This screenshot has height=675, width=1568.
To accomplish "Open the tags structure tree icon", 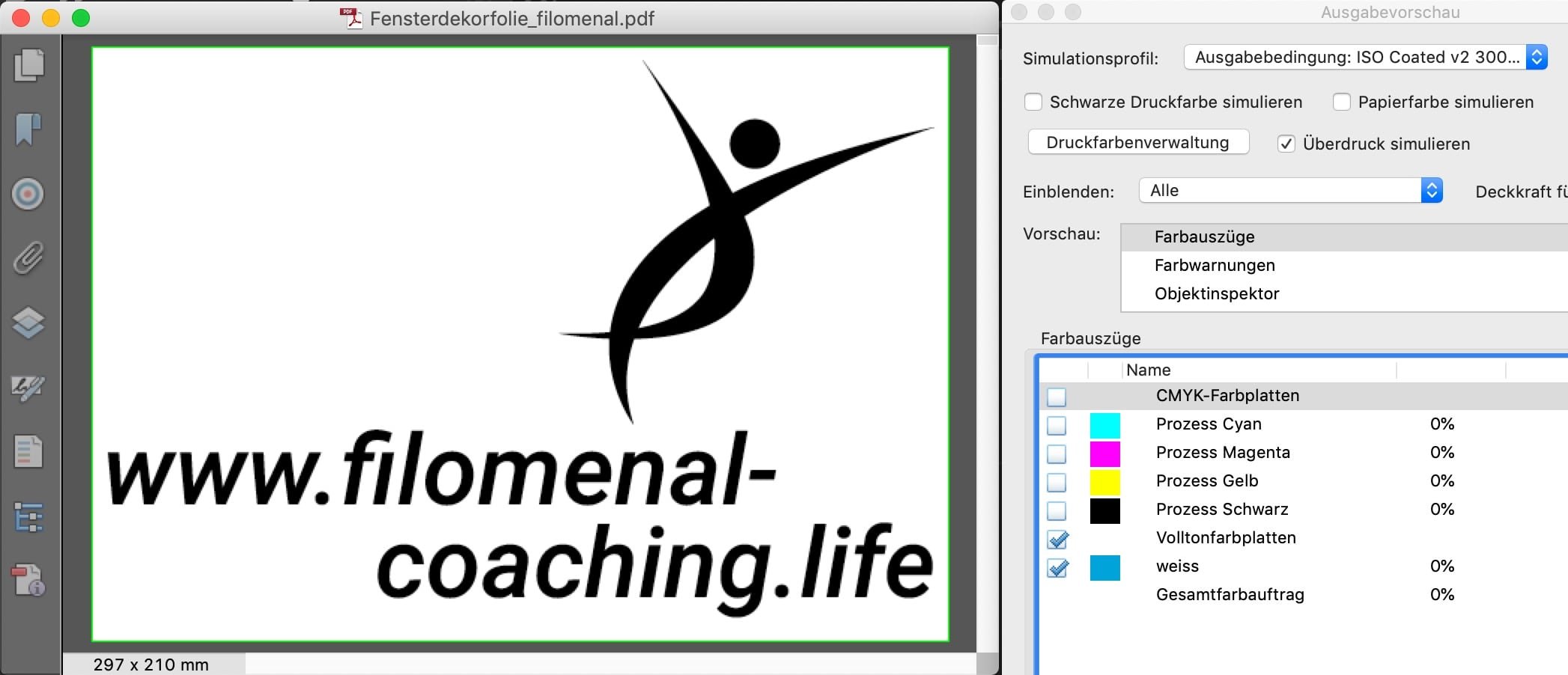I will (28, 517).
